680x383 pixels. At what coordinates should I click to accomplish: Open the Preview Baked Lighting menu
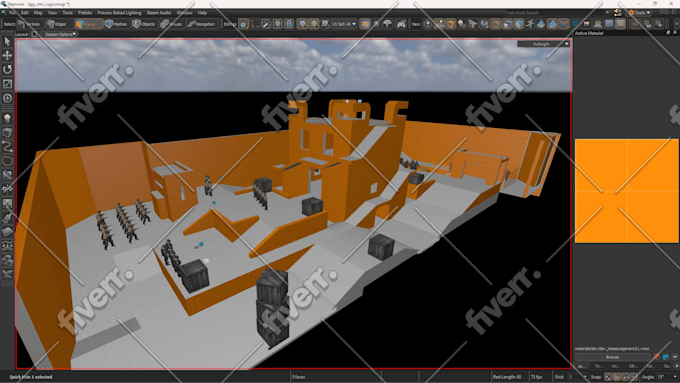click(119, 13)
